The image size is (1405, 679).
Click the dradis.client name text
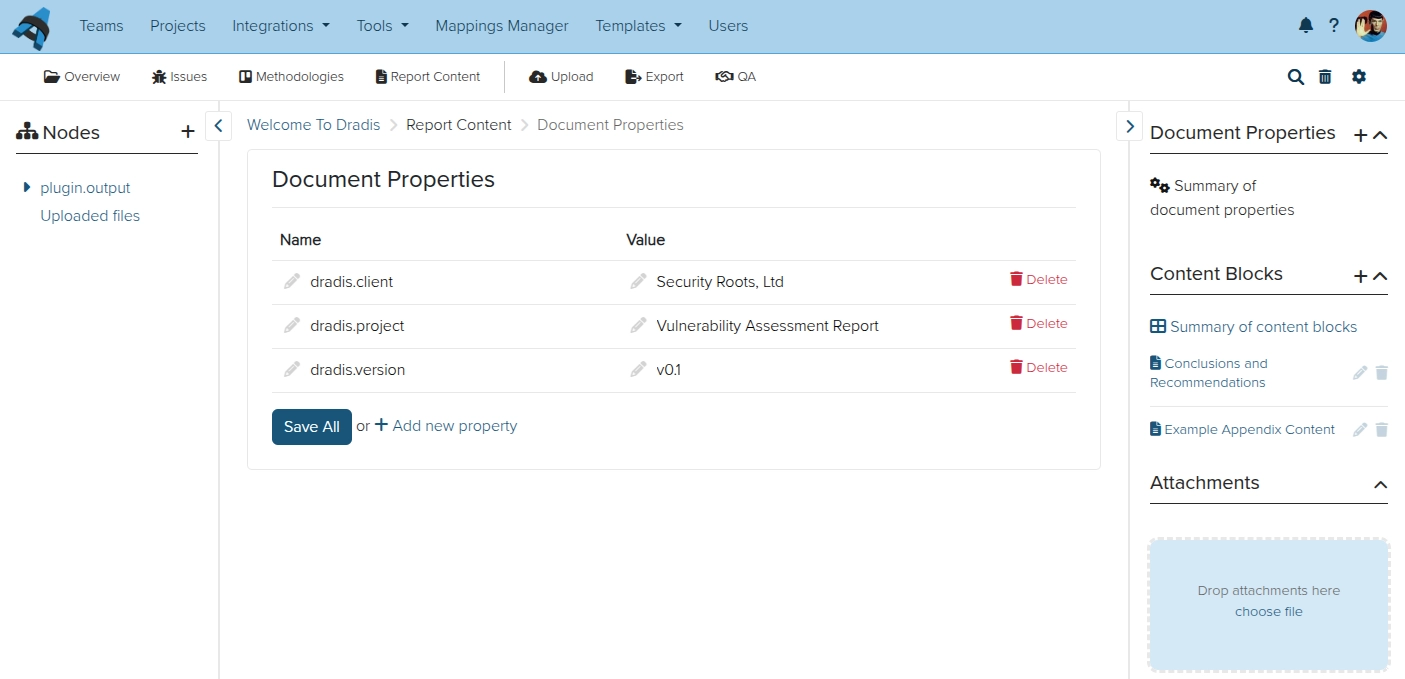[351, 282]
